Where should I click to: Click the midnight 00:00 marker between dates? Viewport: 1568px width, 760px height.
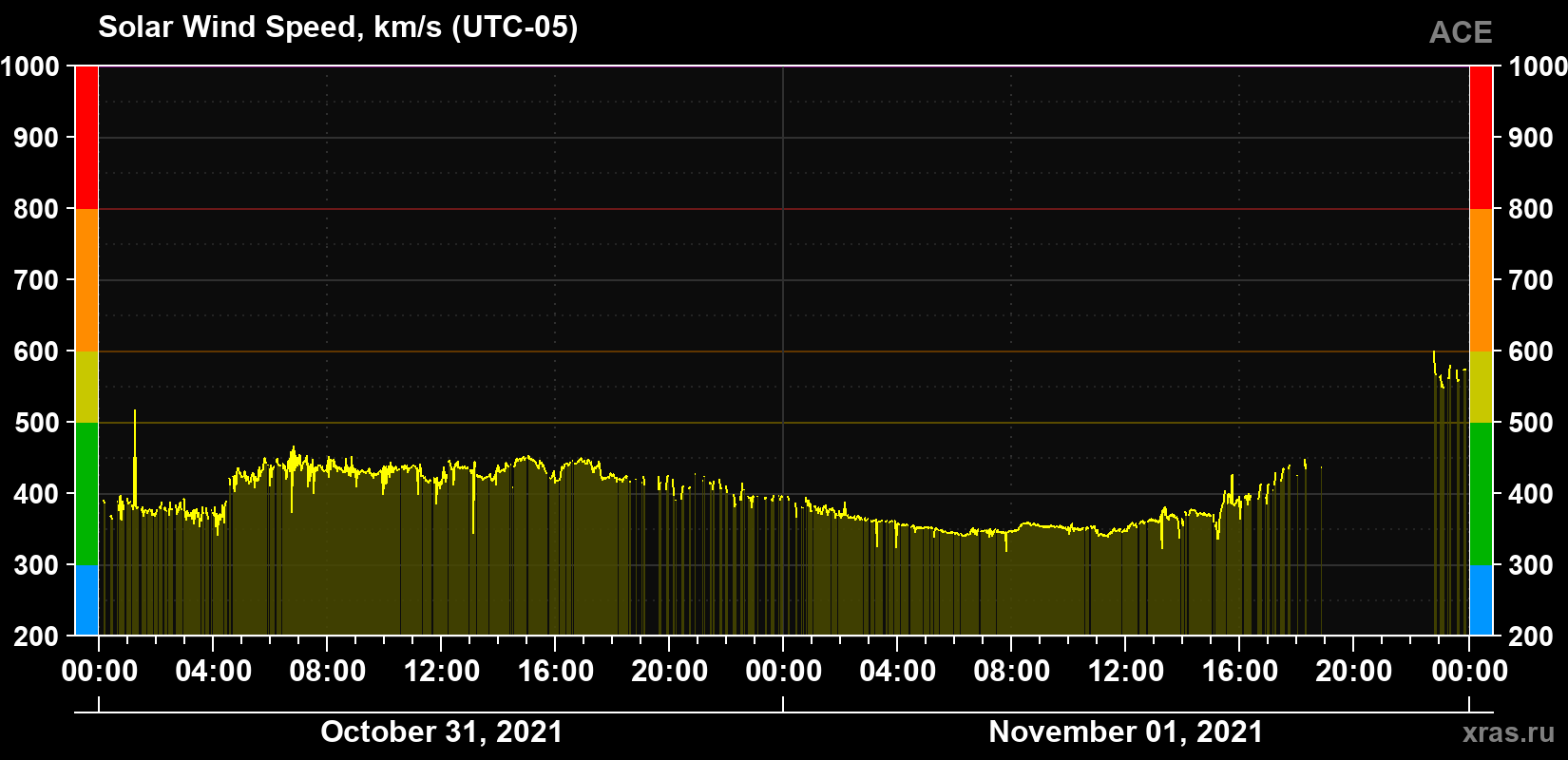pos(783,671)
